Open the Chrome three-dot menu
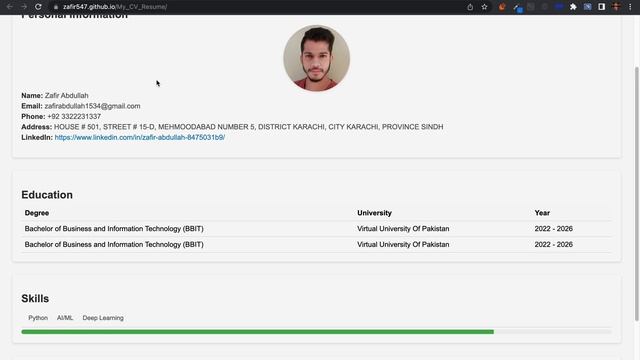Viewport: 640px width, 360px height. pyautogui.click(x=630, y=7)
